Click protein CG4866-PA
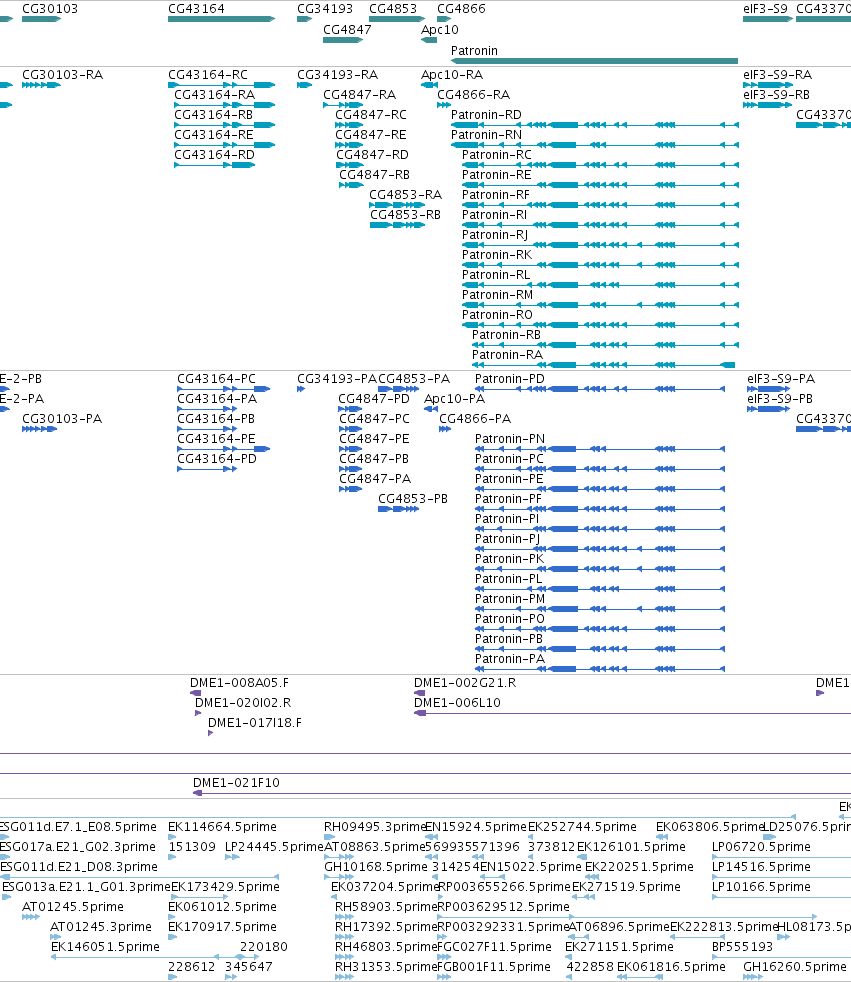This screenshot has width=851, height=982. click(x=475, y=419)
